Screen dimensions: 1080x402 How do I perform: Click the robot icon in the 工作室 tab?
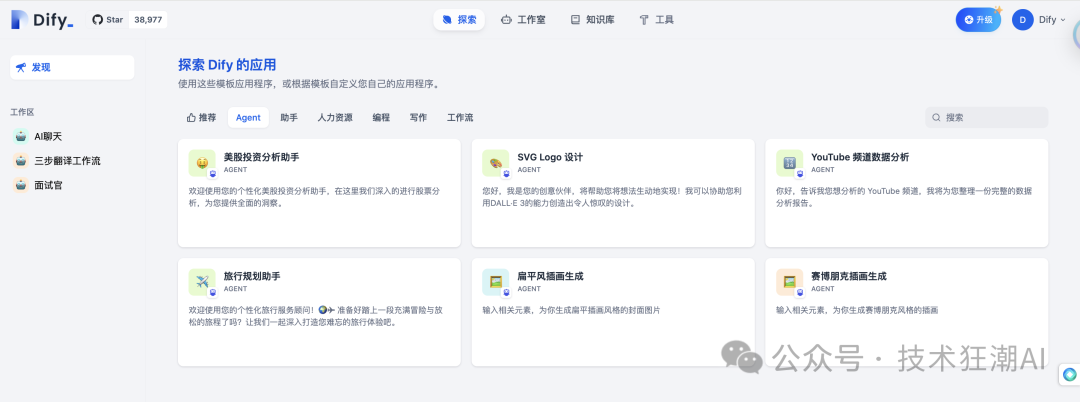coord(507,20)
